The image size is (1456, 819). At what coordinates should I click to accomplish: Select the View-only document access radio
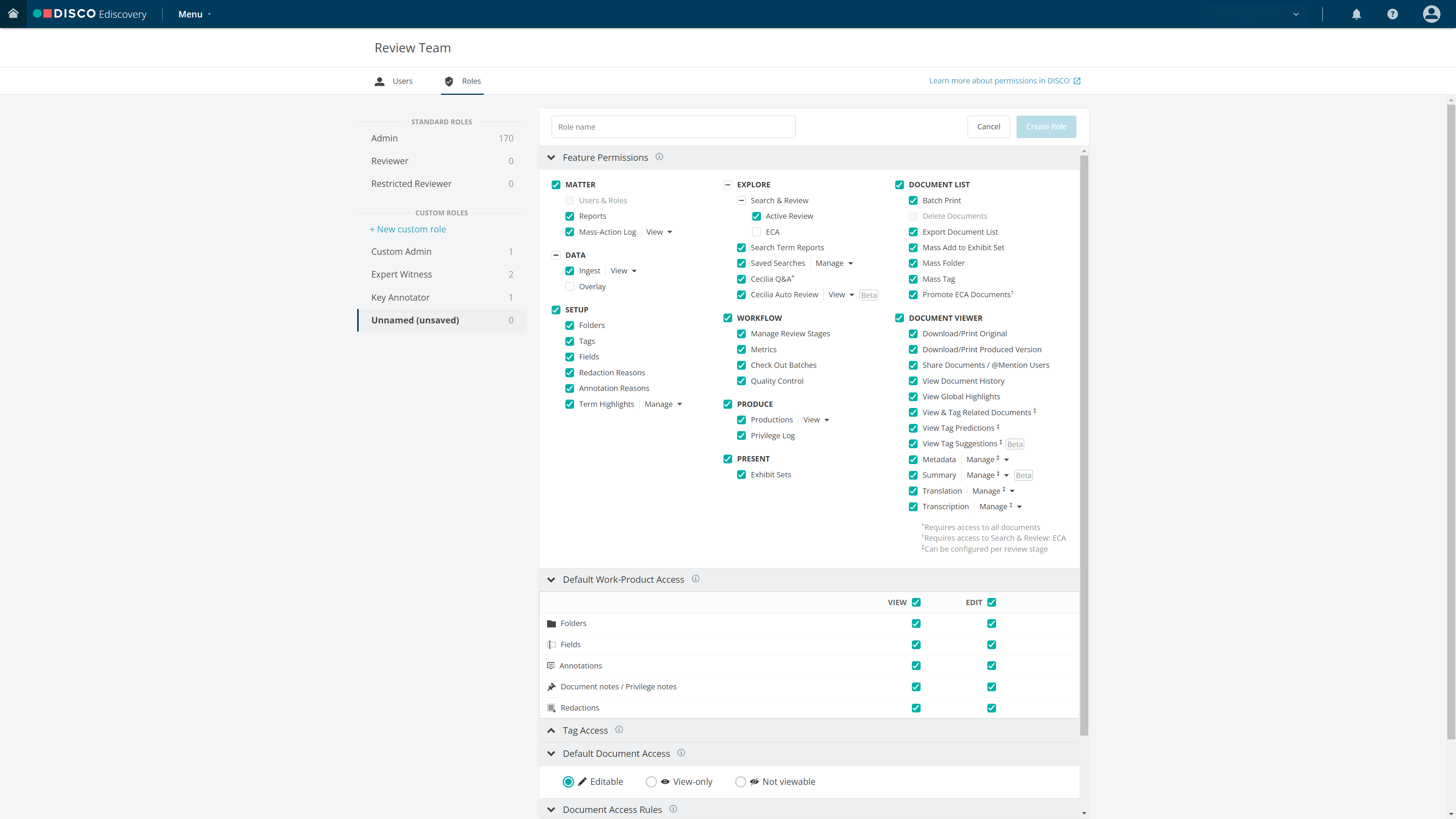[651, 782]
